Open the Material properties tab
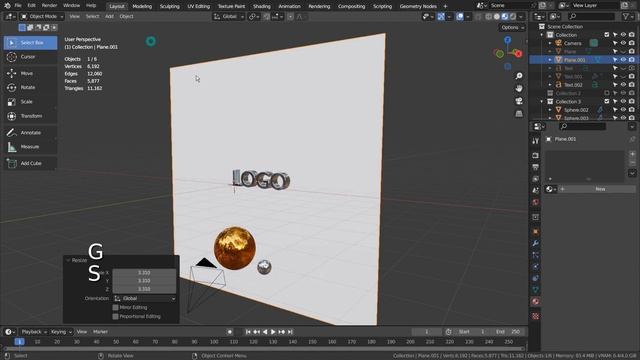The image size is (640, 360). click(x=536, y=301)
